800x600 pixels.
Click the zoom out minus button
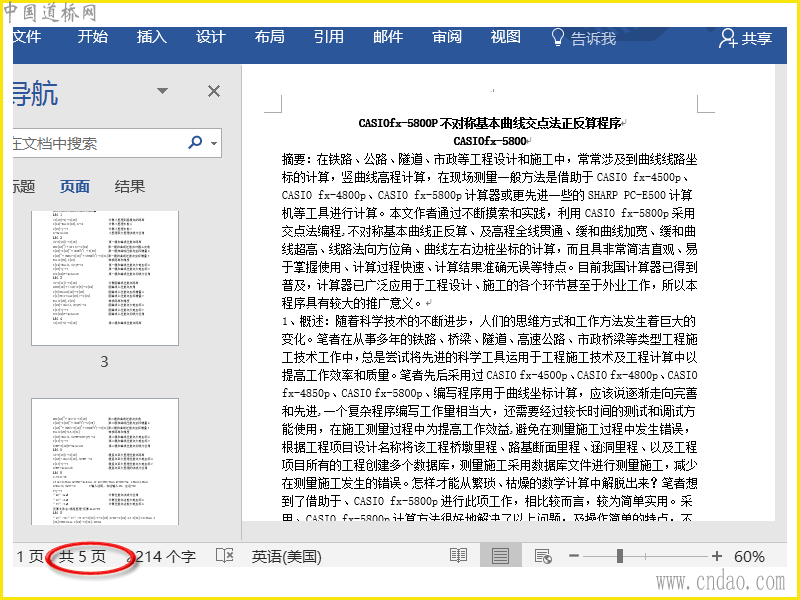pos(573,556)
